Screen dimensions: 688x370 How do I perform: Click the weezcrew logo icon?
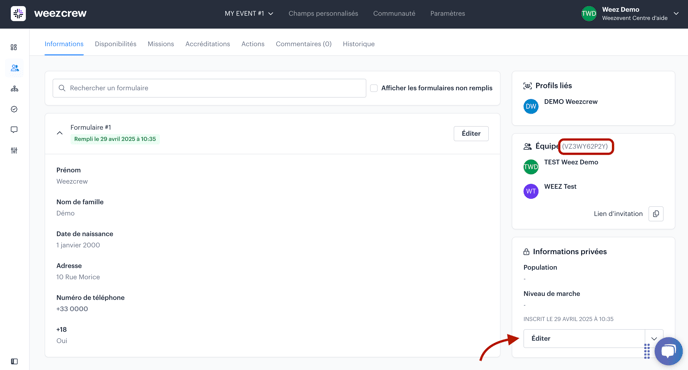(x=18, y=14)
